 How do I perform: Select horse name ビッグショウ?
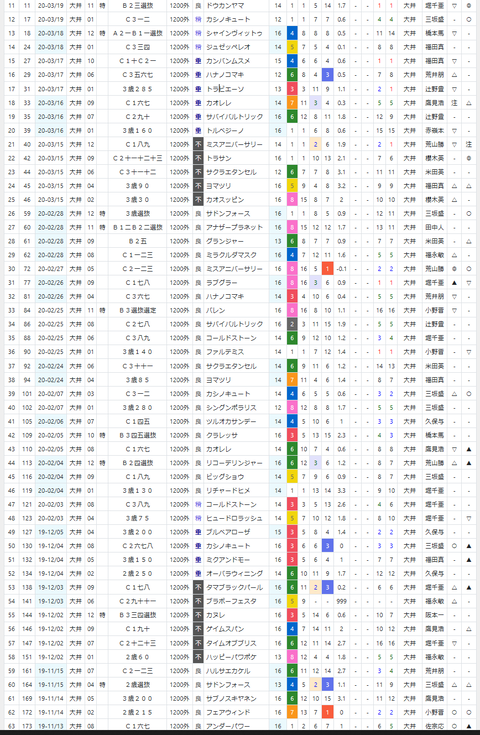pyautogui.click(x=225, y=477)
